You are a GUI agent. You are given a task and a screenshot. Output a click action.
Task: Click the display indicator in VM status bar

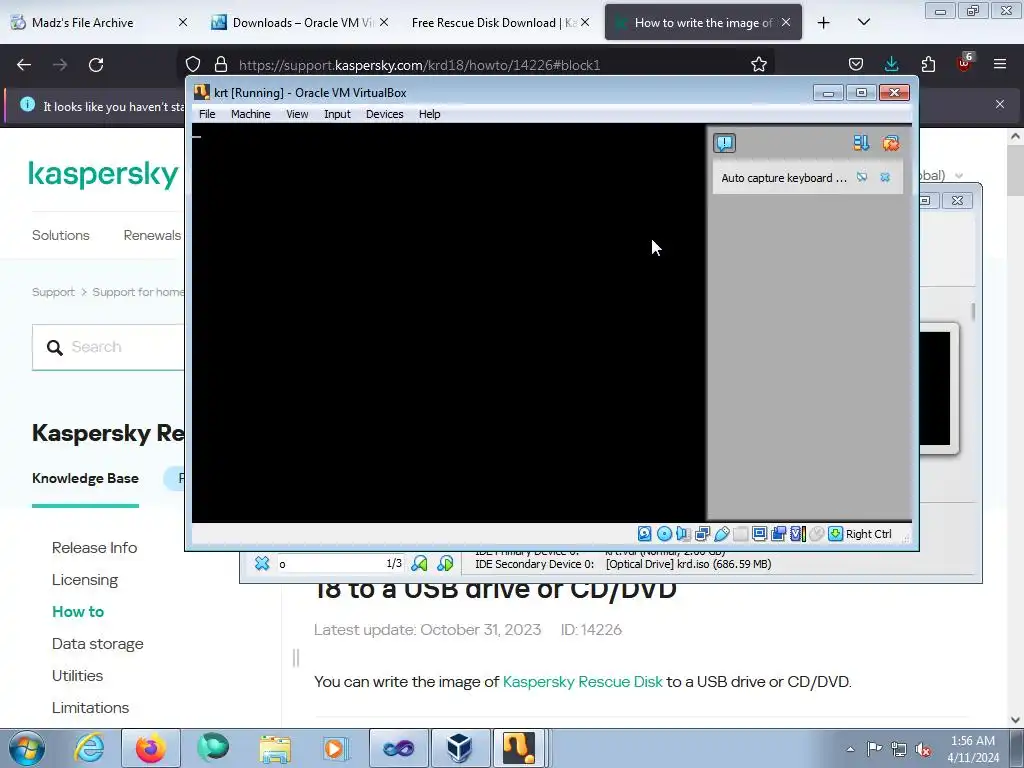tap(760, 534)
